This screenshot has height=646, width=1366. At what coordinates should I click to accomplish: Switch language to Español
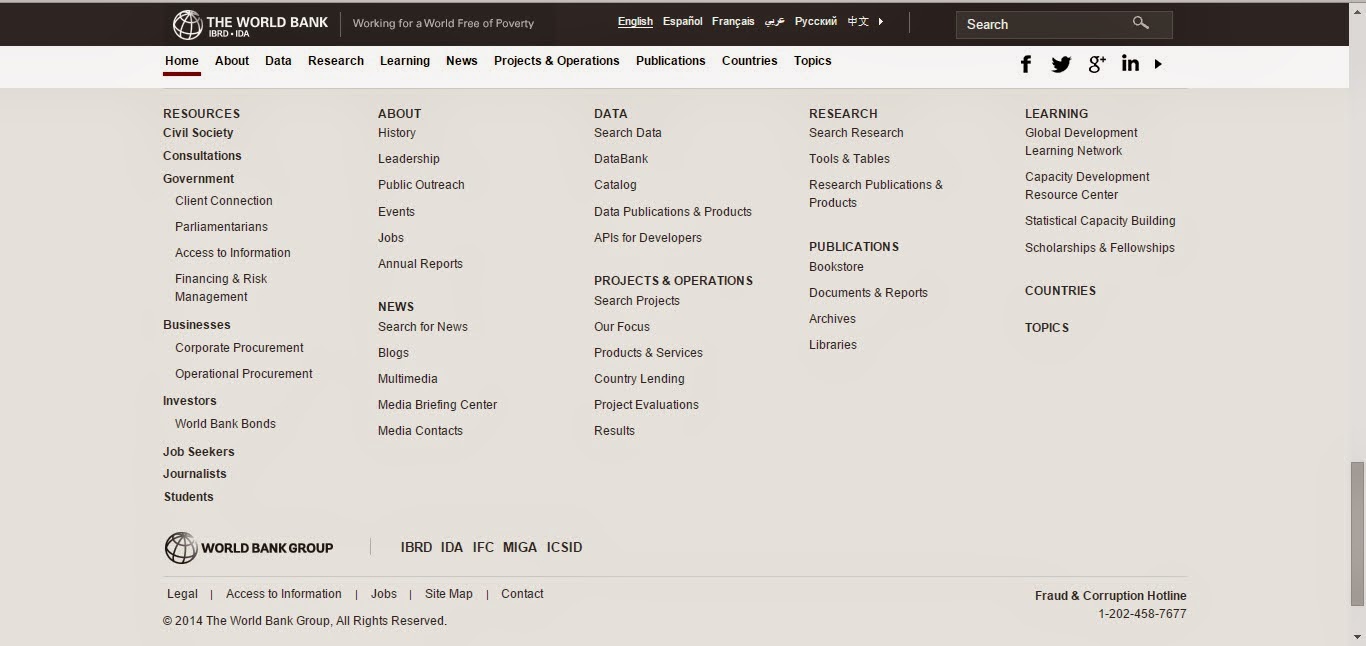[683, 21]
